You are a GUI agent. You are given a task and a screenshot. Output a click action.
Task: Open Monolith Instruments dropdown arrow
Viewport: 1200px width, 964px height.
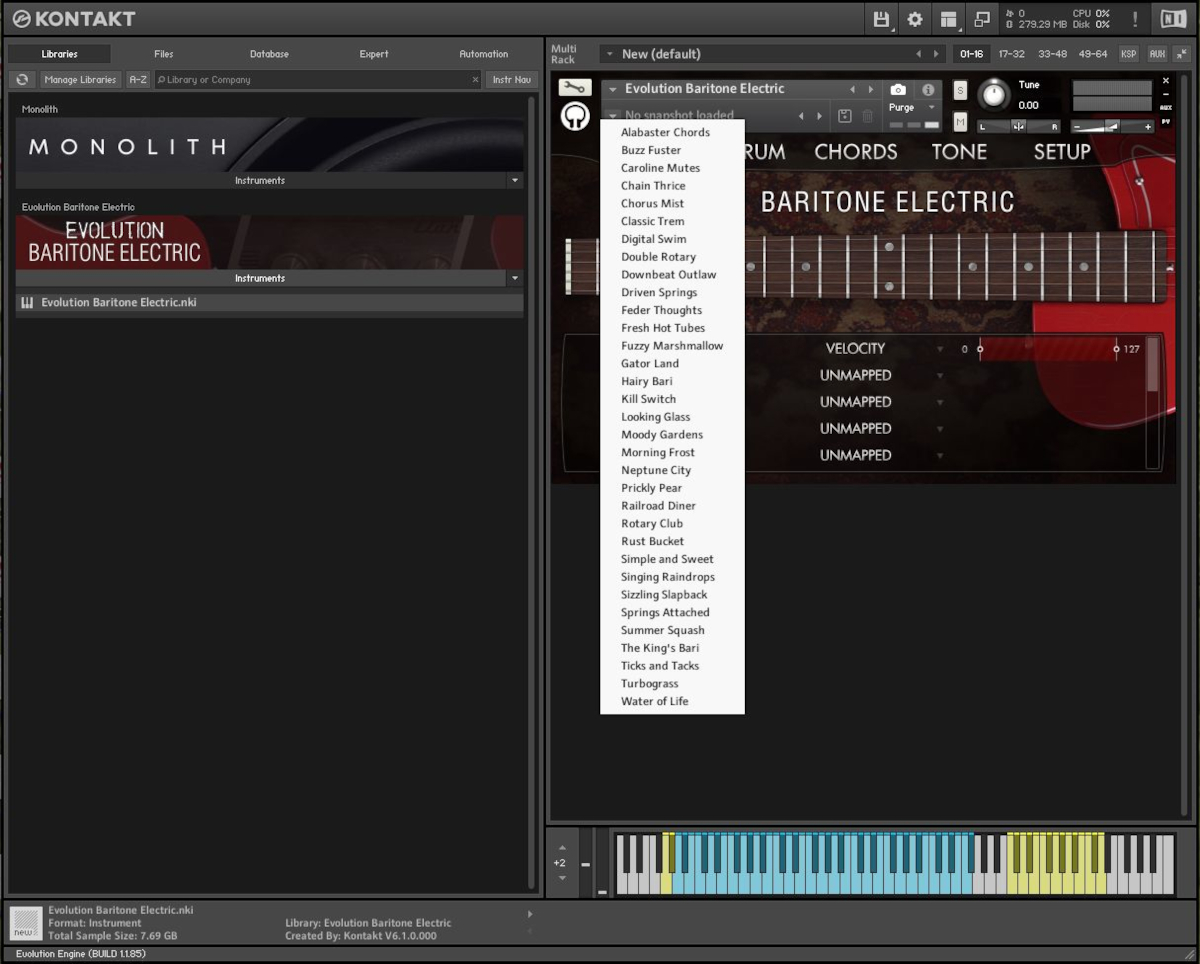(516, 181)
